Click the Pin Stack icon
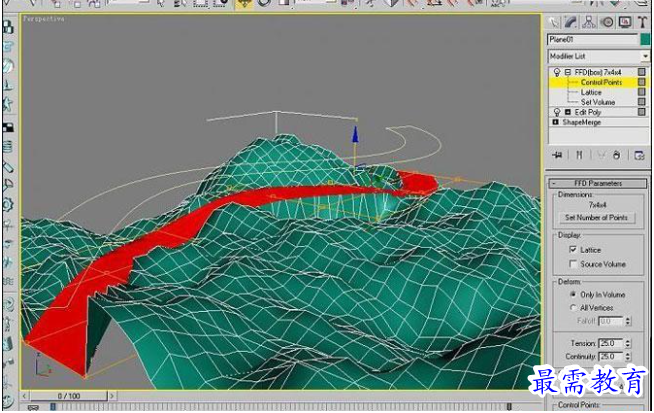654x413 pixels. [x=557, y=156]
